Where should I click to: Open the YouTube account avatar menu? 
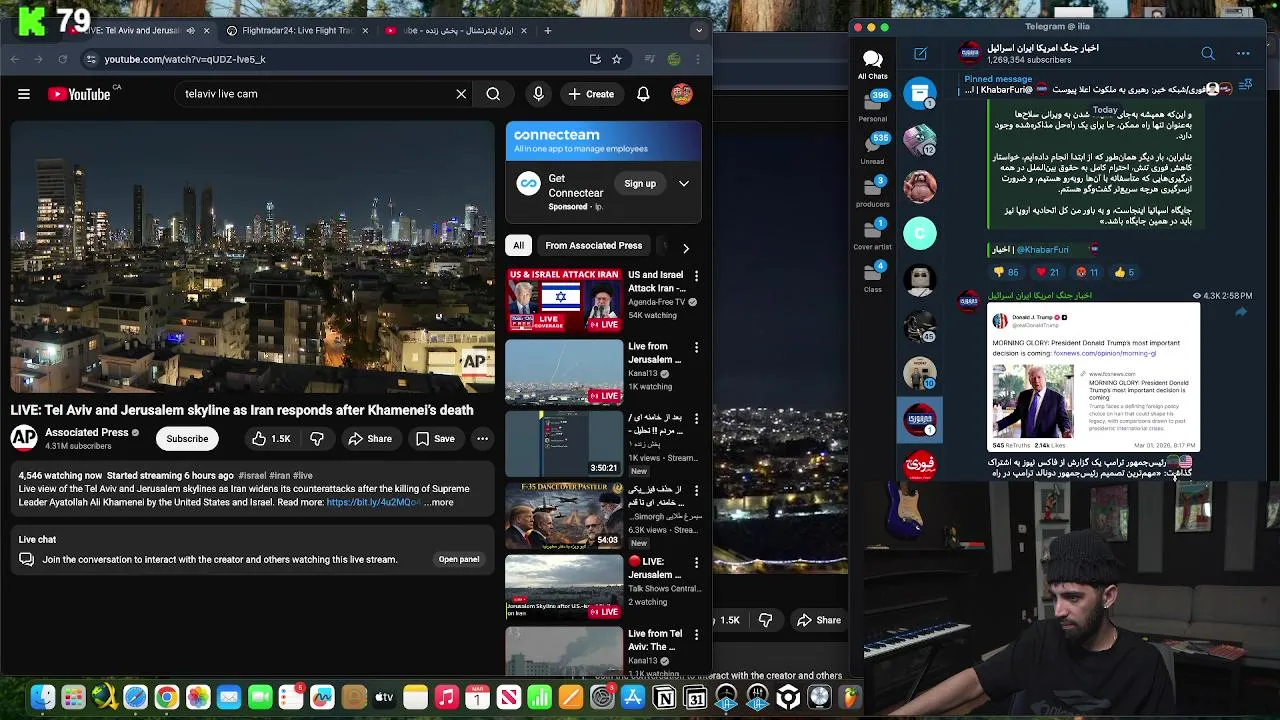(682, 94)
